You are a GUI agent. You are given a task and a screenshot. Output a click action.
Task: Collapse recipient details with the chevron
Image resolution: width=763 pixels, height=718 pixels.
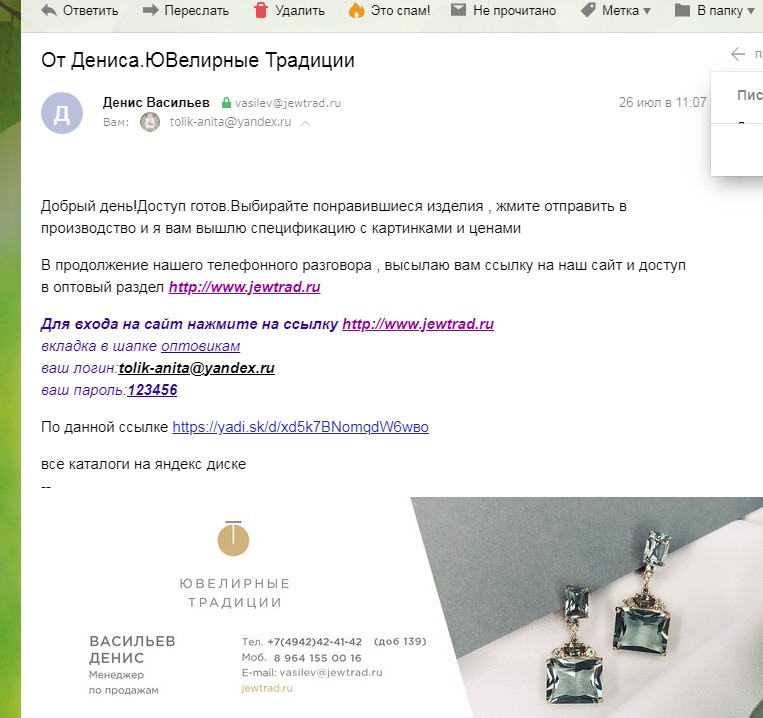coord(306,123)
